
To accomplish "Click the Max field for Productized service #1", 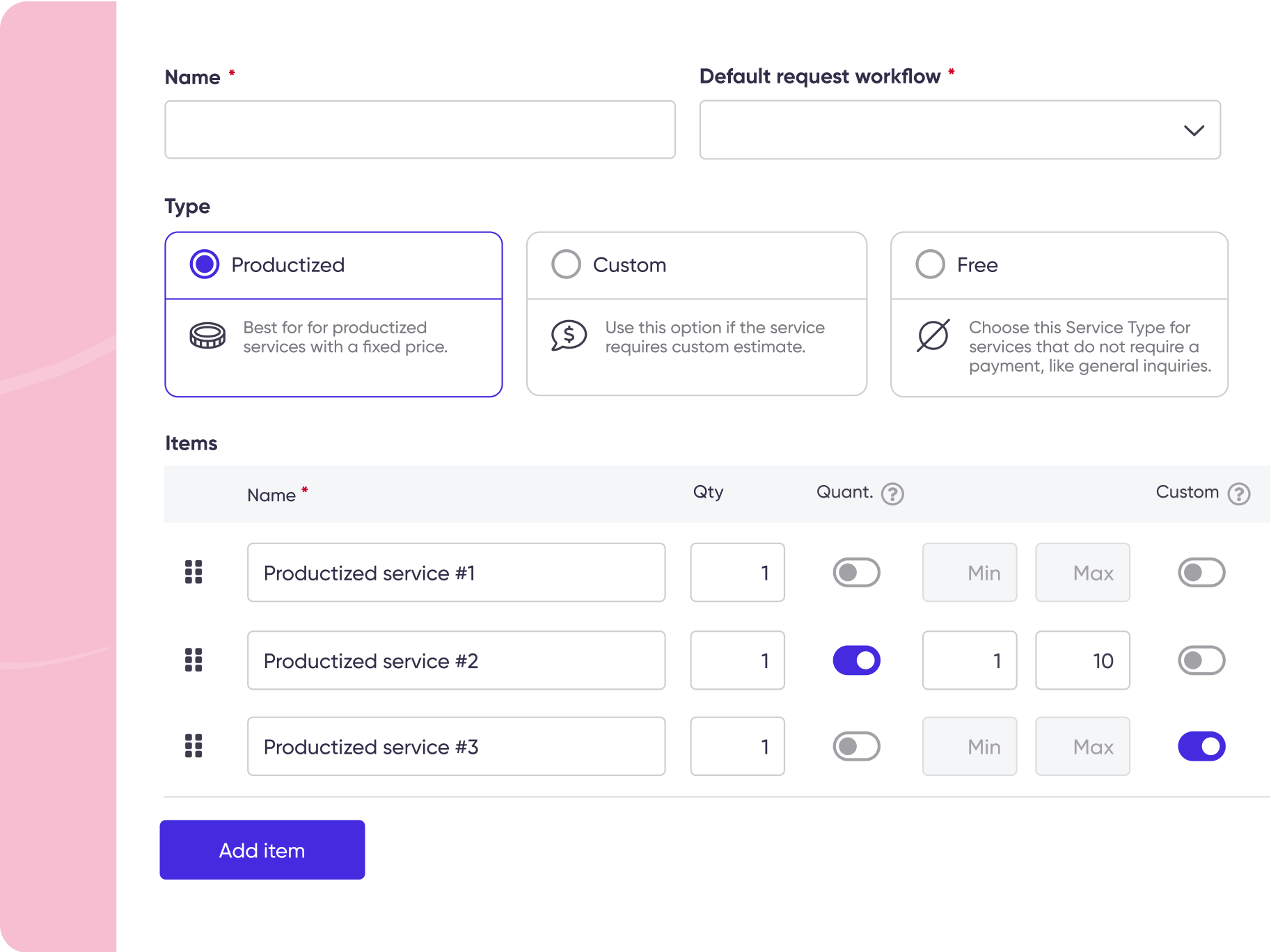I will pyautogui.click(x=1082, y=572).
